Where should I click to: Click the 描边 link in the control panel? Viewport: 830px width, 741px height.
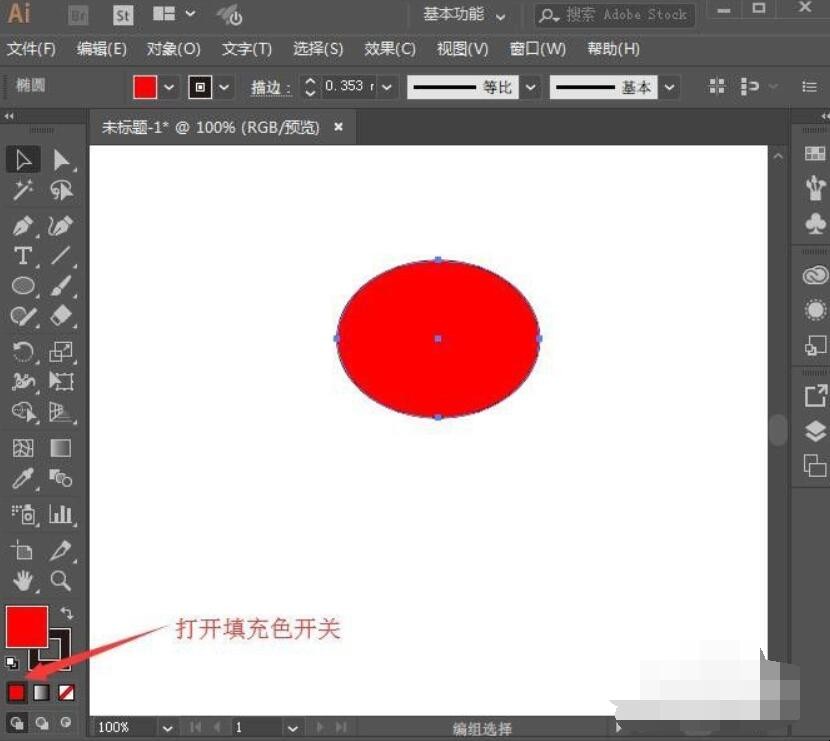(268, 87)
